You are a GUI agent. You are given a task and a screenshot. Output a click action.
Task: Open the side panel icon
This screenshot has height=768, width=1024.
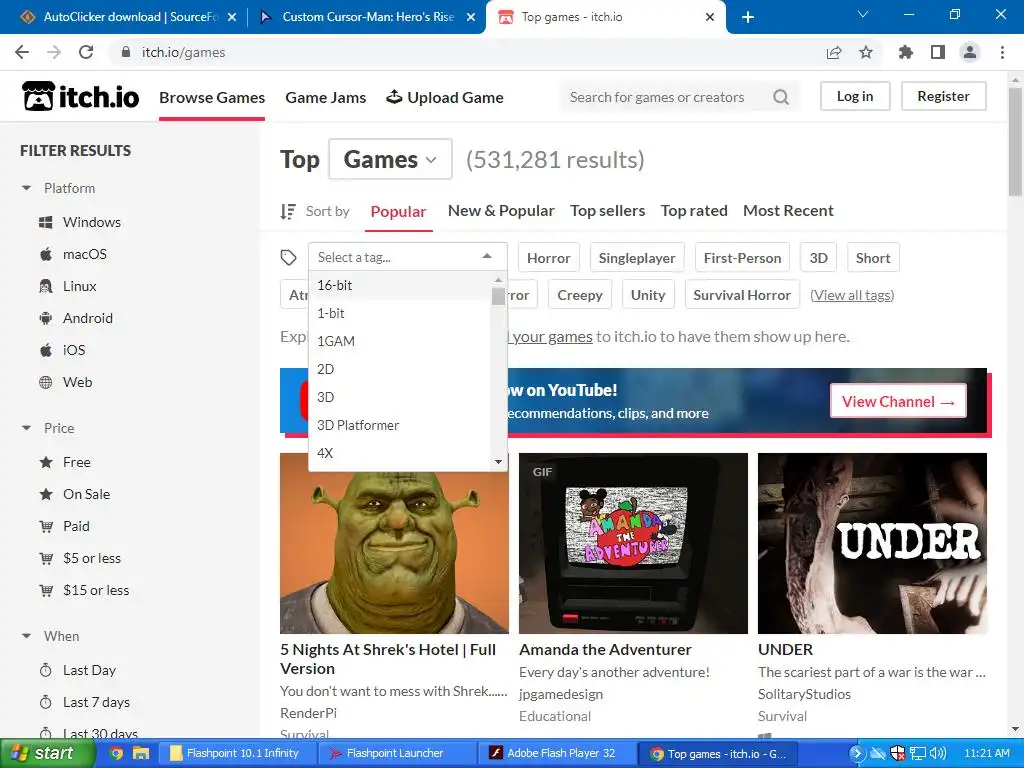click(x=938, y=52)
